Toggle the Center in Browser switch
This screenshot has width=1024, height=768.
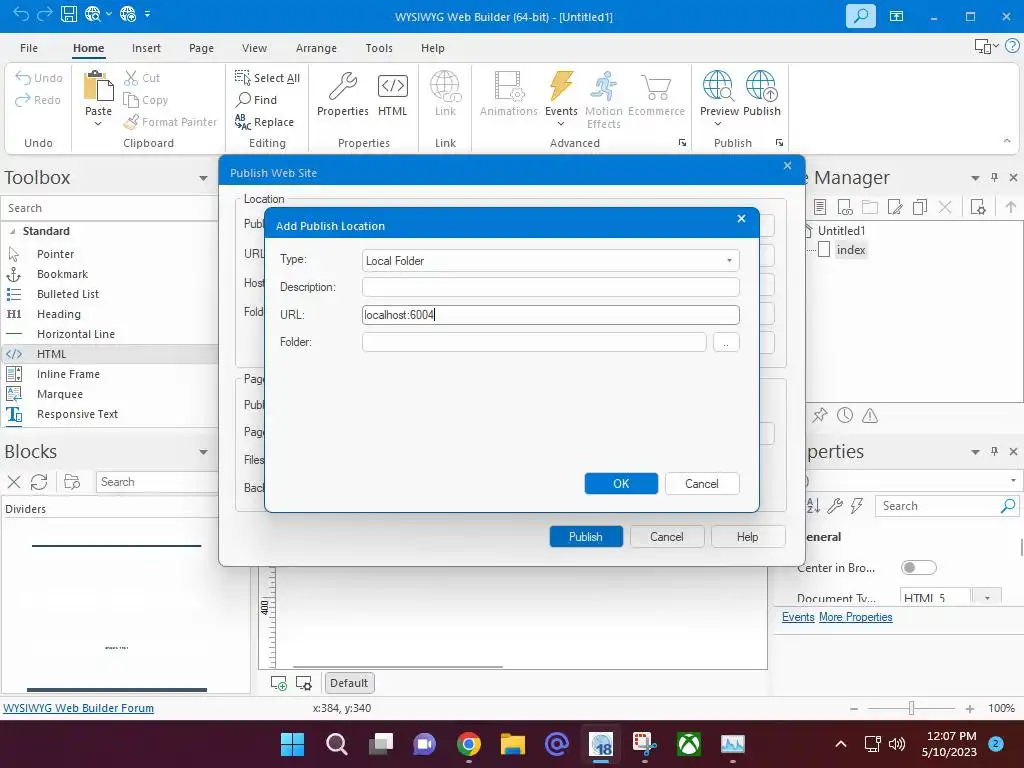coord(918,568)
